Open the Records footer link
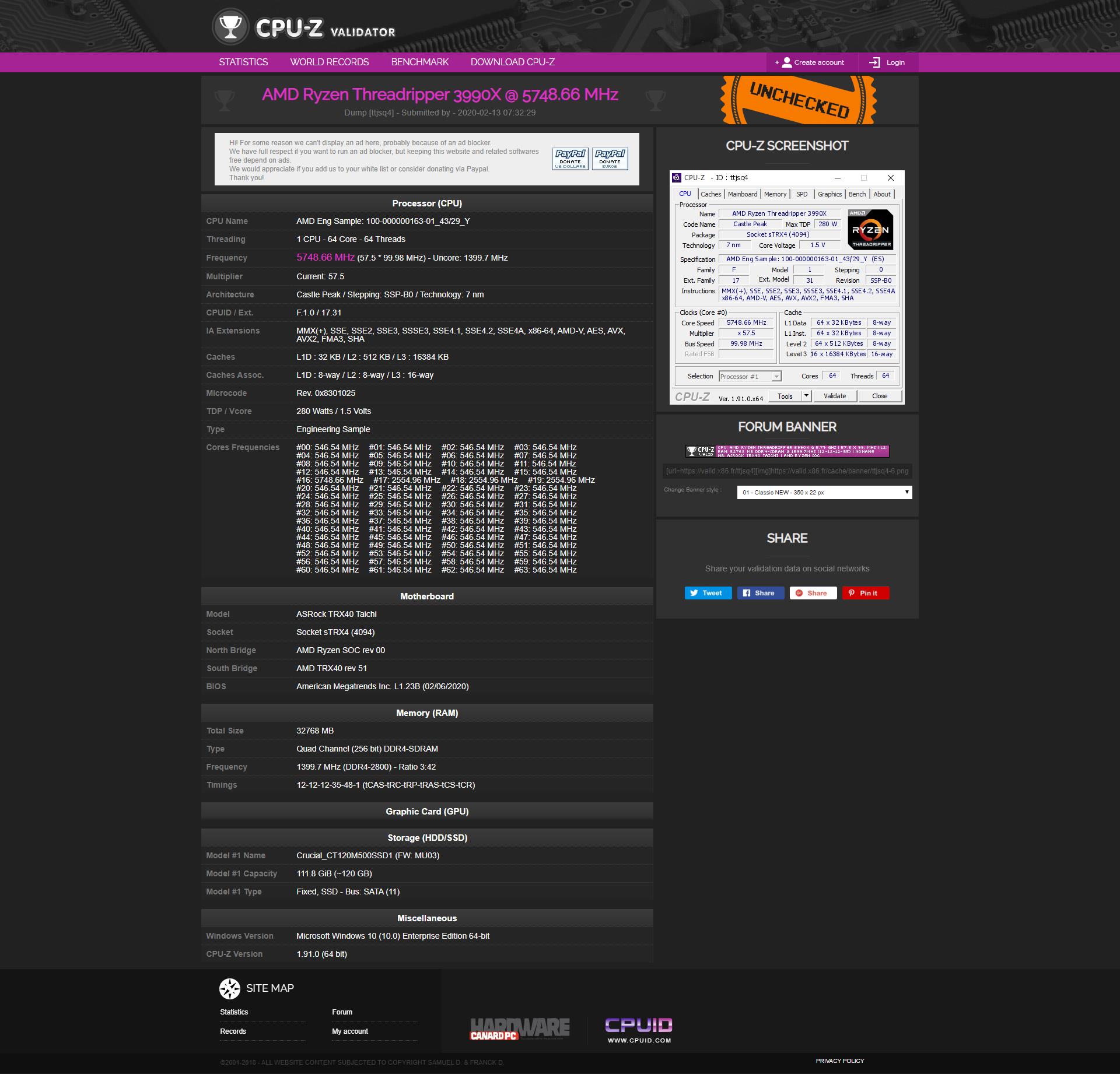This screenshot has width=1120, height=1074. 233,1031
